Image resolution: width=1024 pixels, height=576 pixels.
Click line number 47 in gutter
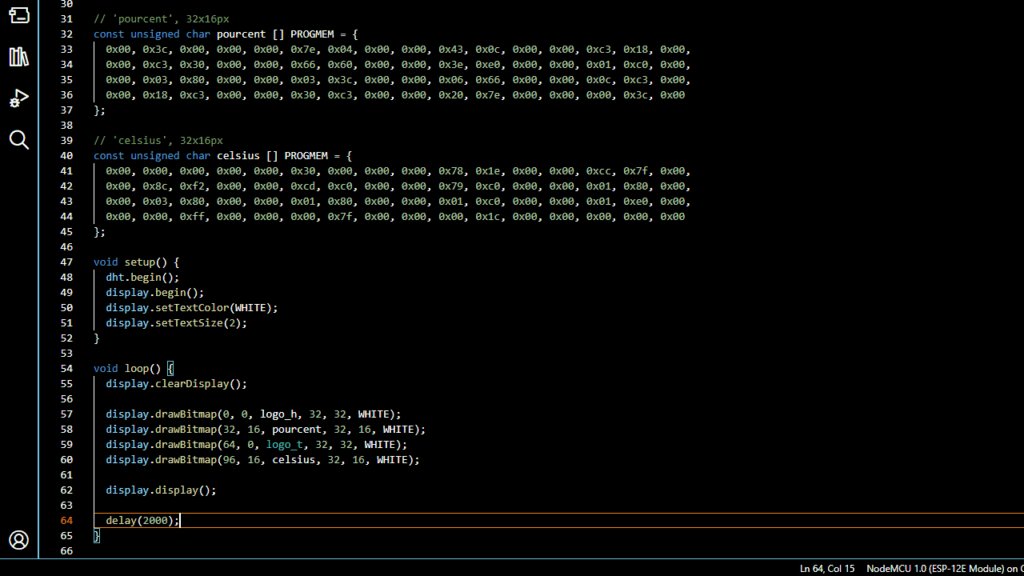click(67, 262)
